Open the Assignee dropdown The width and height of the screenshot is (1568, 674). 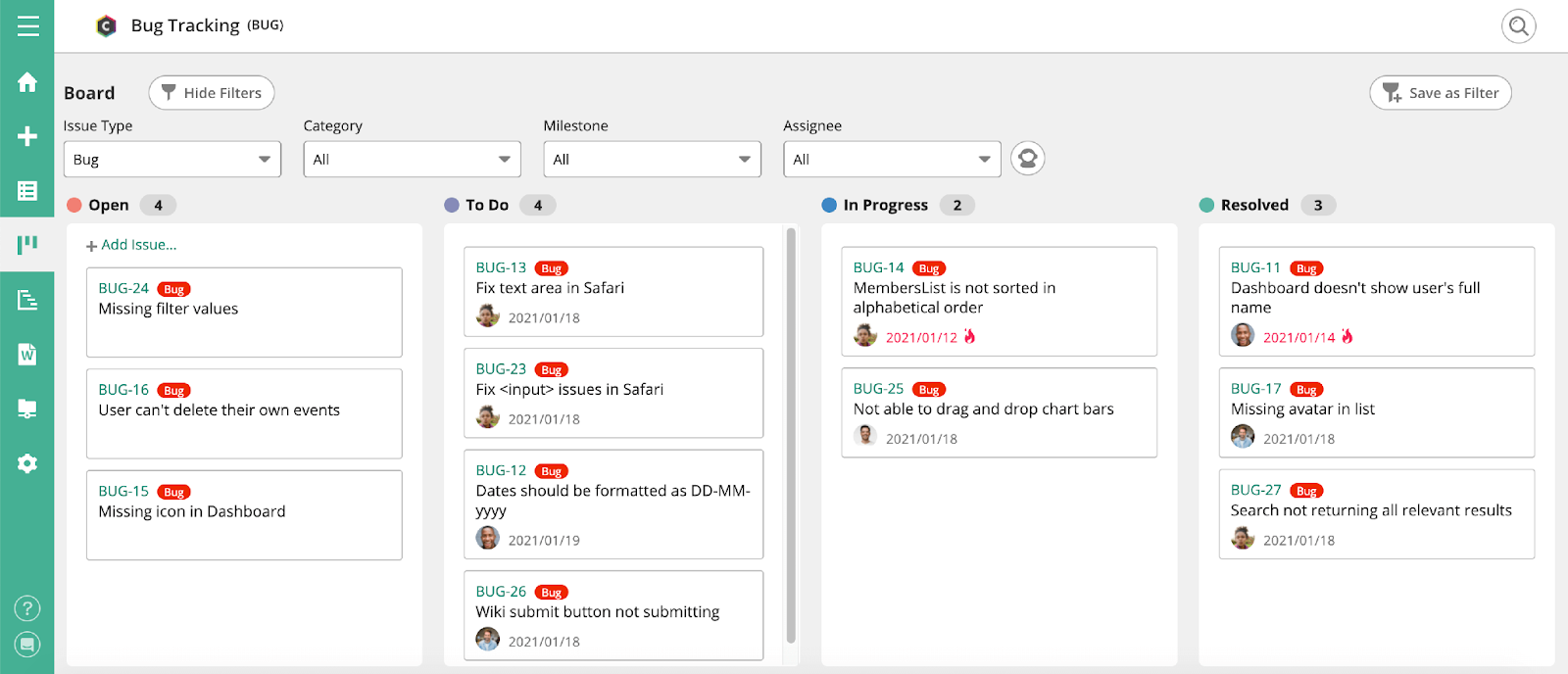coord(891,160)
